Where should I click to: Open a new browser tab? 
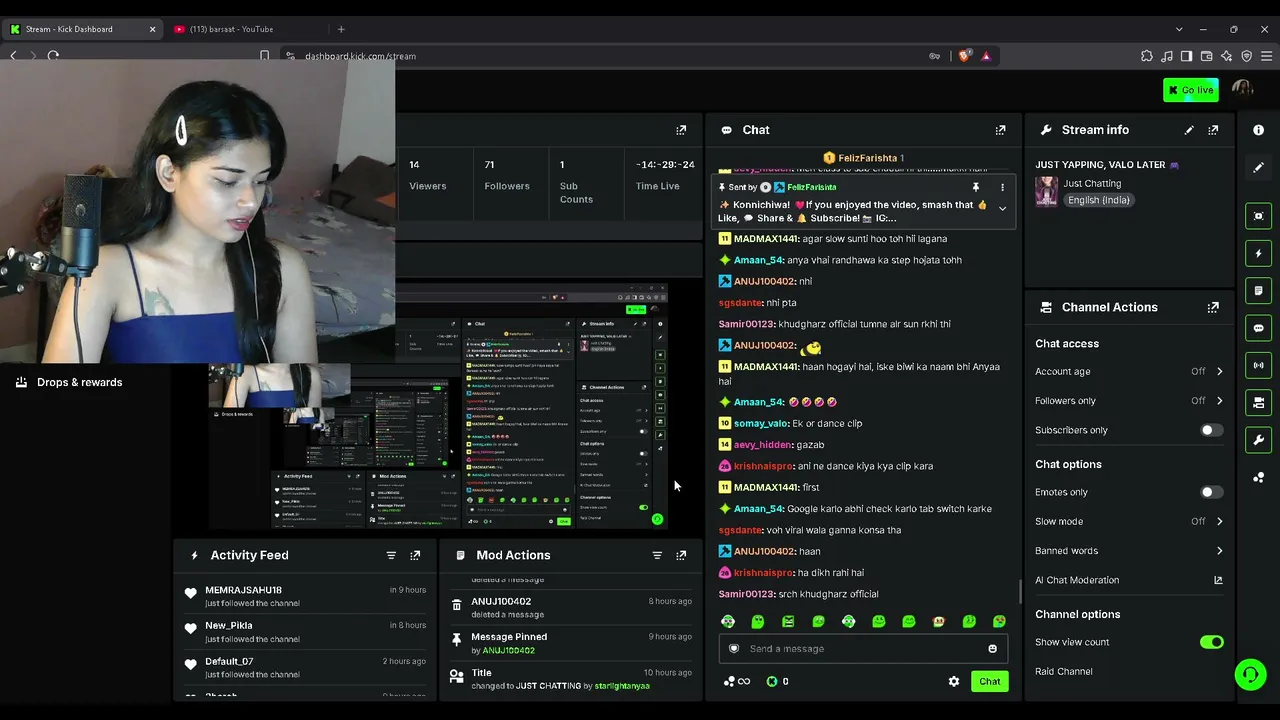coord(341,29)
